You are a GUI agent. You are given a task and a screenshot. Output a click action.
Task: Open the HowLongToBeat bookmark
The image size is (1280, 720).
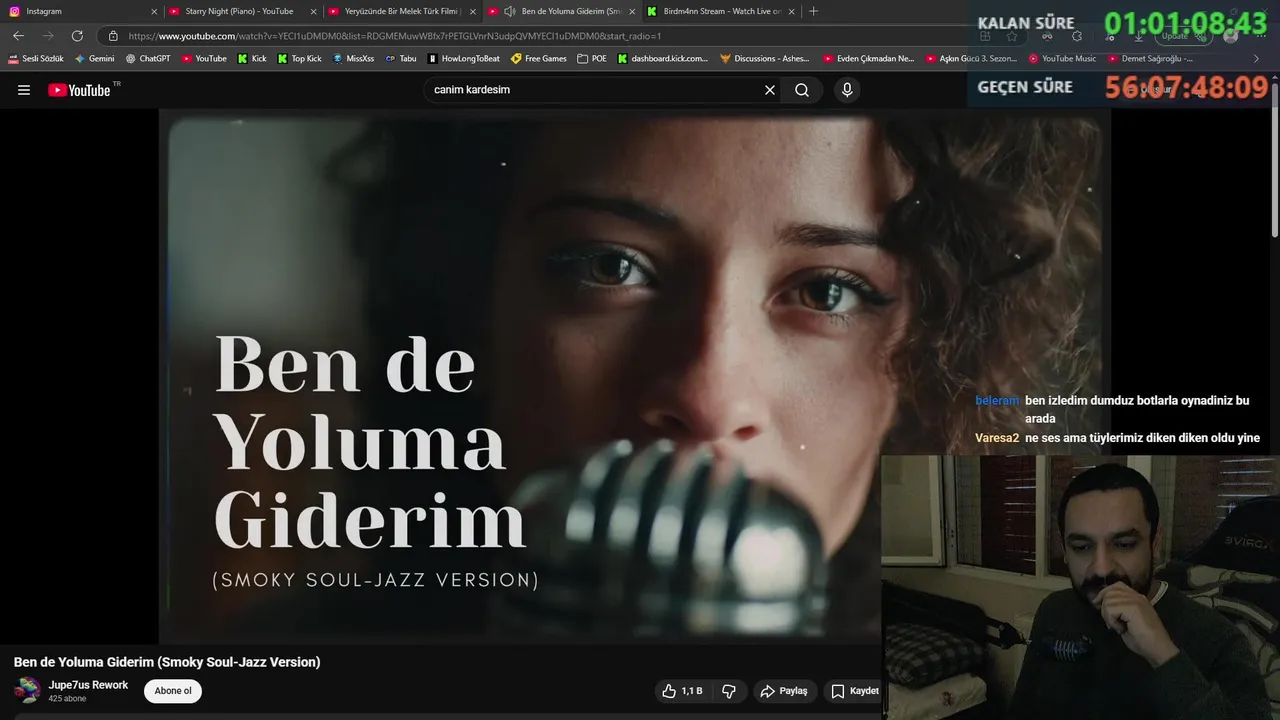pos(463,59)
